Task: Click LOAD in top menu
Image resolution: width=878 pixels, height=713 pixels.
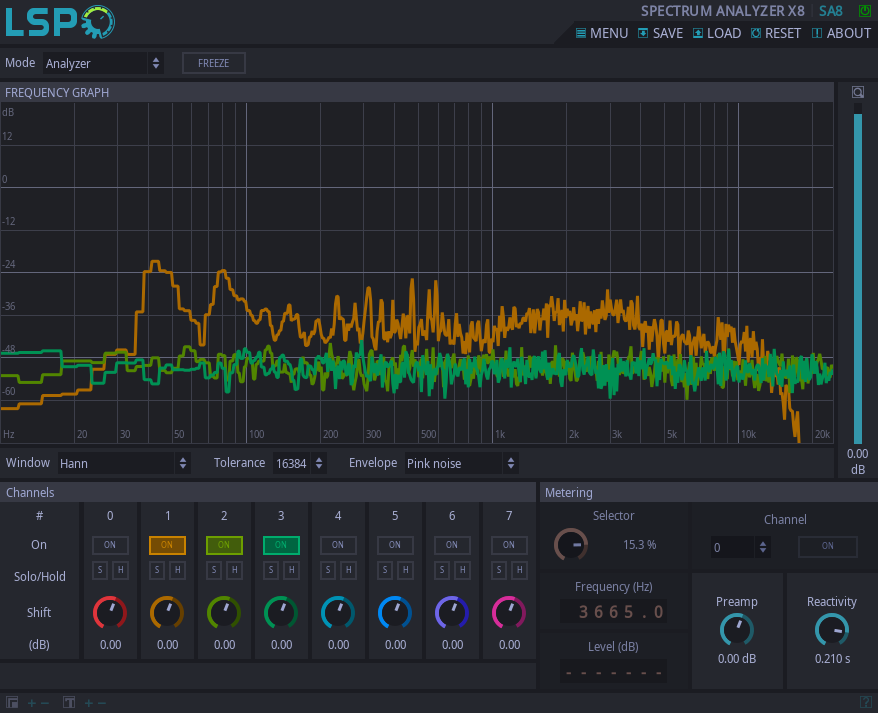Action: pos(717,33)
